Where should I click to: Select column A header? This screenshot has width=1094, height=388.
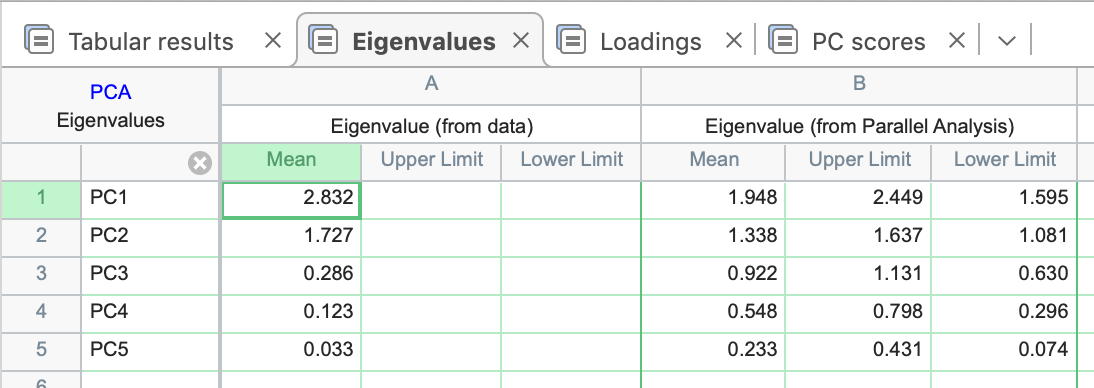click(431, 85)
